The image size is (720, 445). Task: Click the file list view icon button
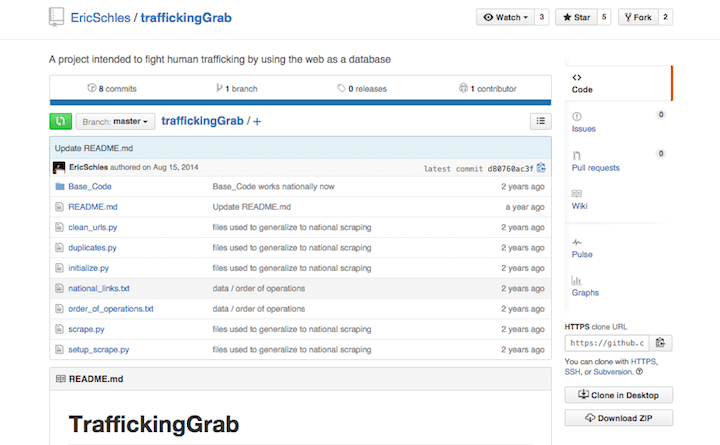tap(540, 121)
